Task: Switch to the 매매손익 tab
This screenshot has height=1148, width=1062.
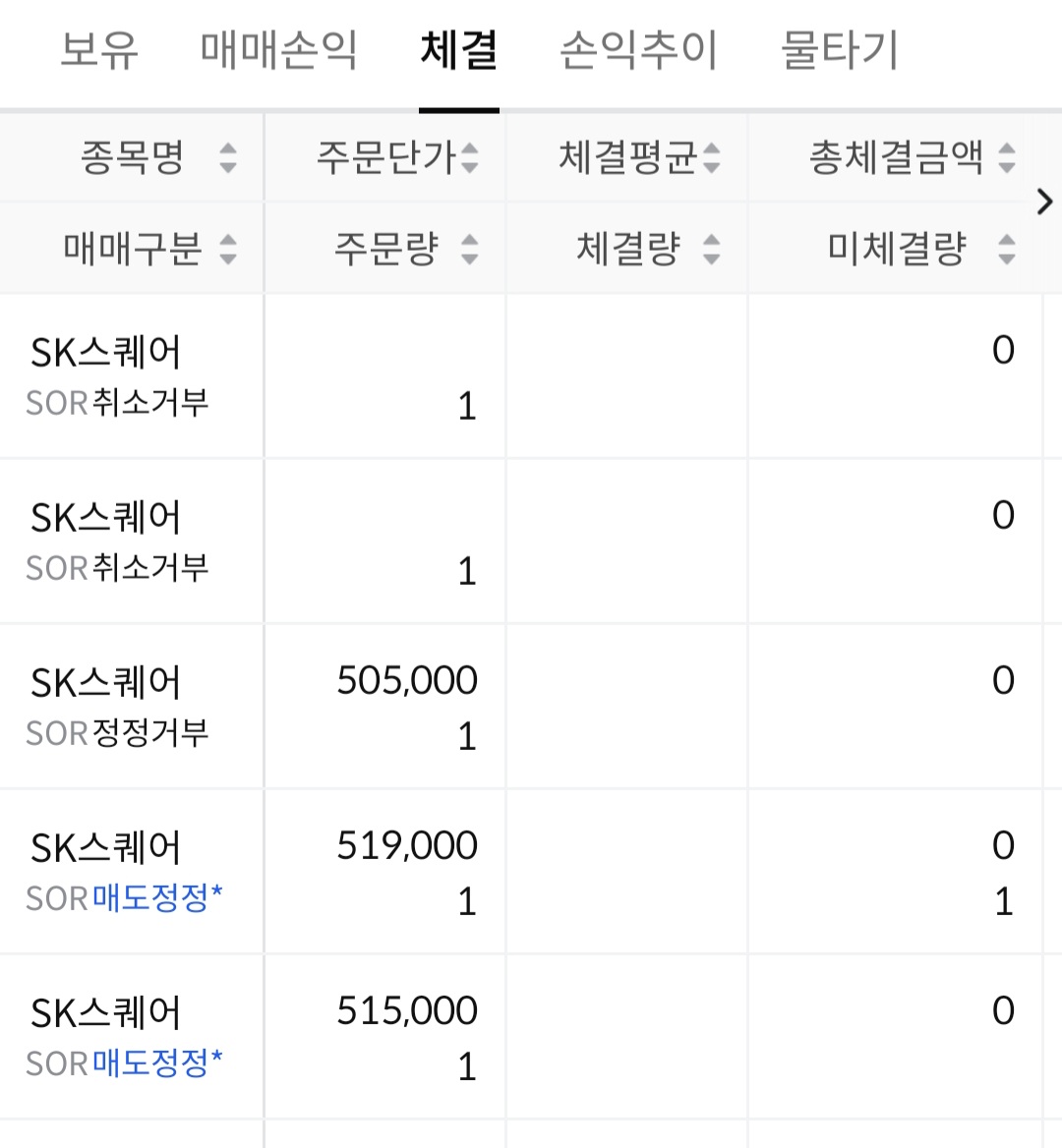Action: point(279,50)
